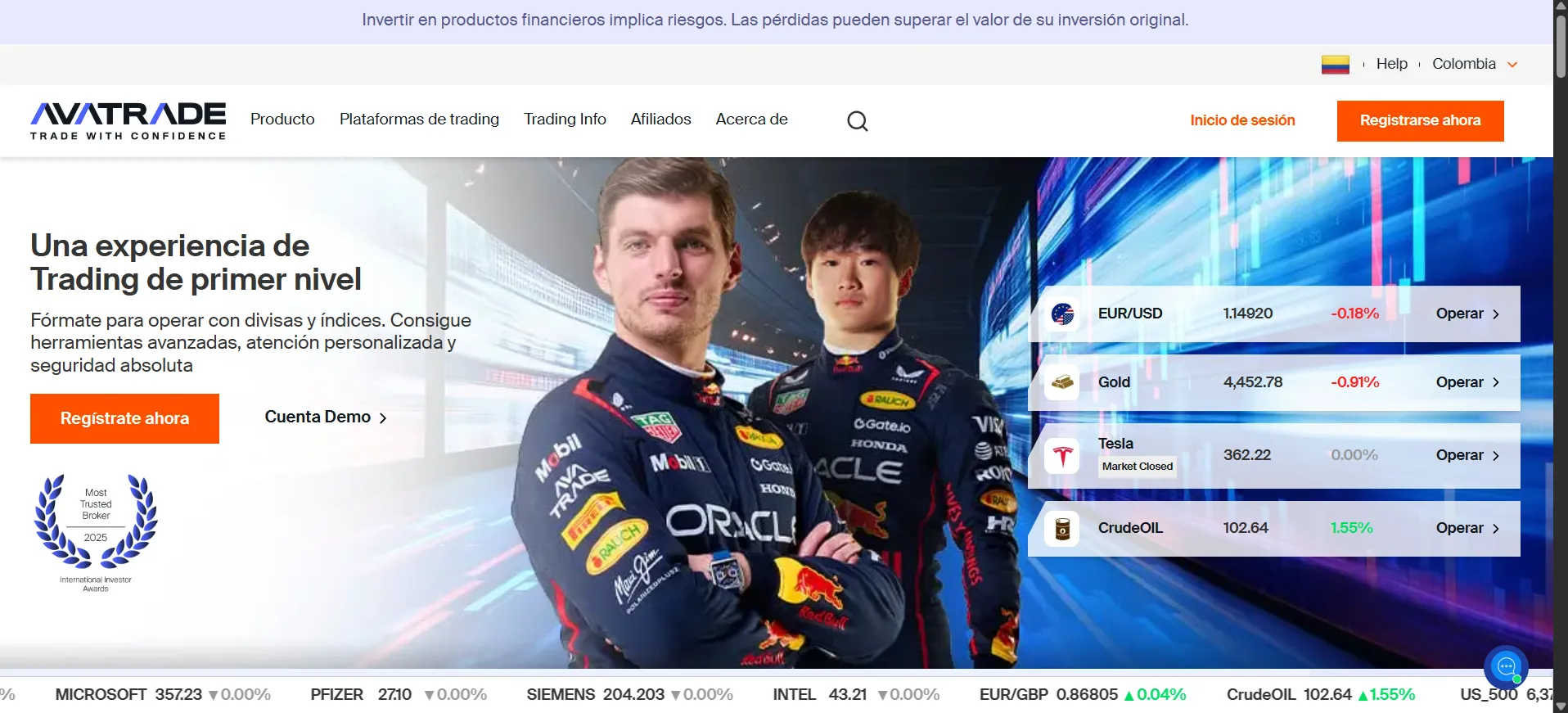Click Operar for CrudeOIL
The image size is (1568, 713).
click(1459, 528)
